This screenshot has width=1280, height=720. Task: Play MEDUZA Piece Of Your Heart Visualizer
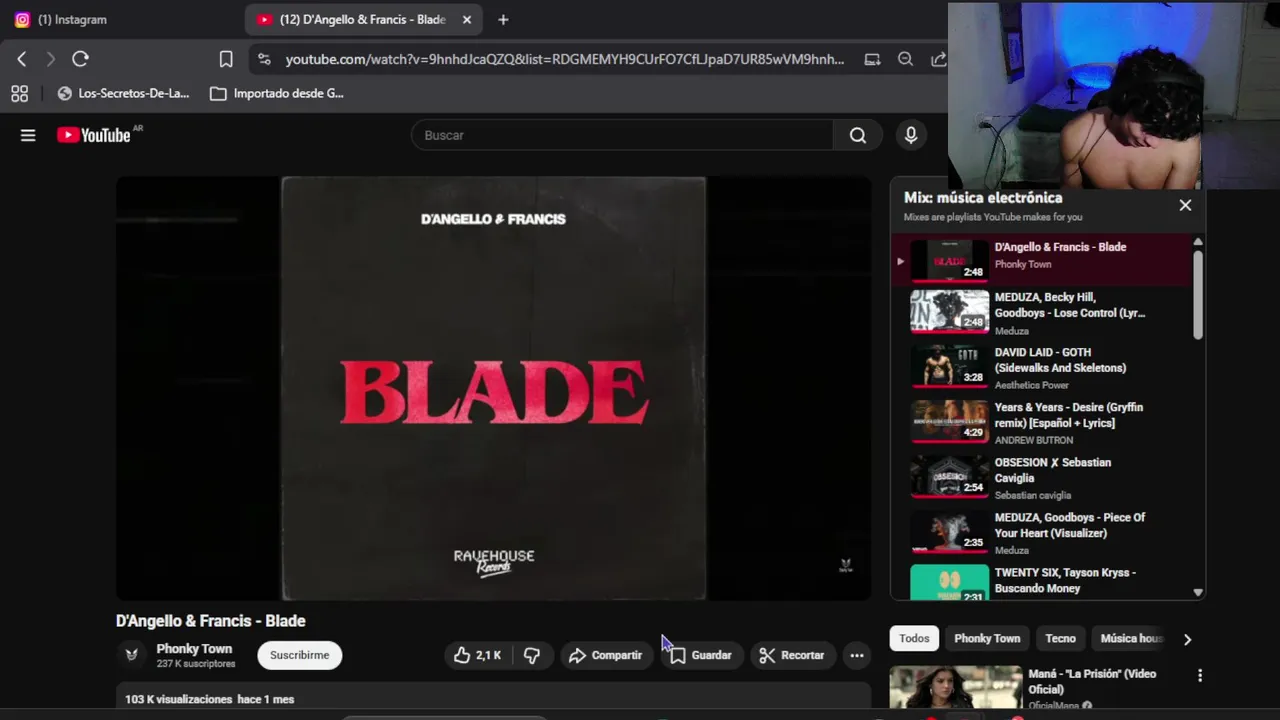(x=1040, y=532)
